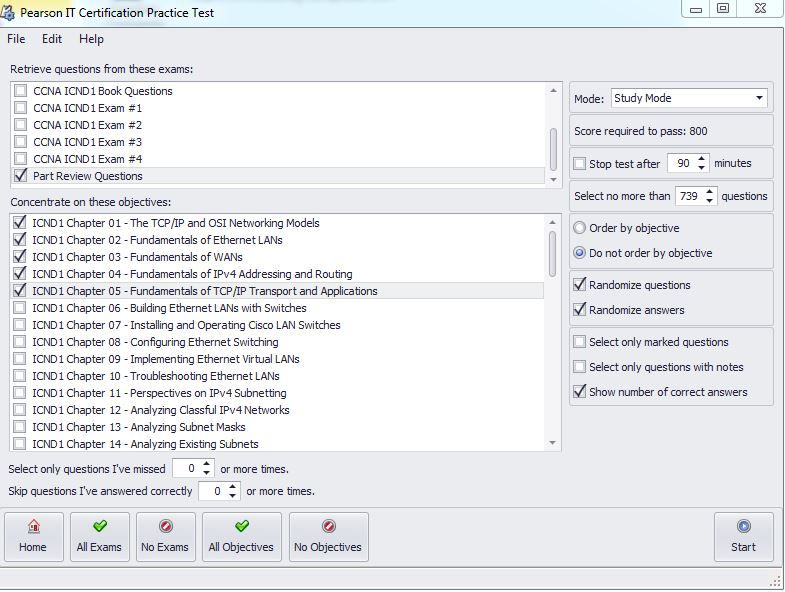785x592 pixels.
Task: Uncheck ICND1 Chapter 03 objective checkbox
Action: click(x=20, y=257)
